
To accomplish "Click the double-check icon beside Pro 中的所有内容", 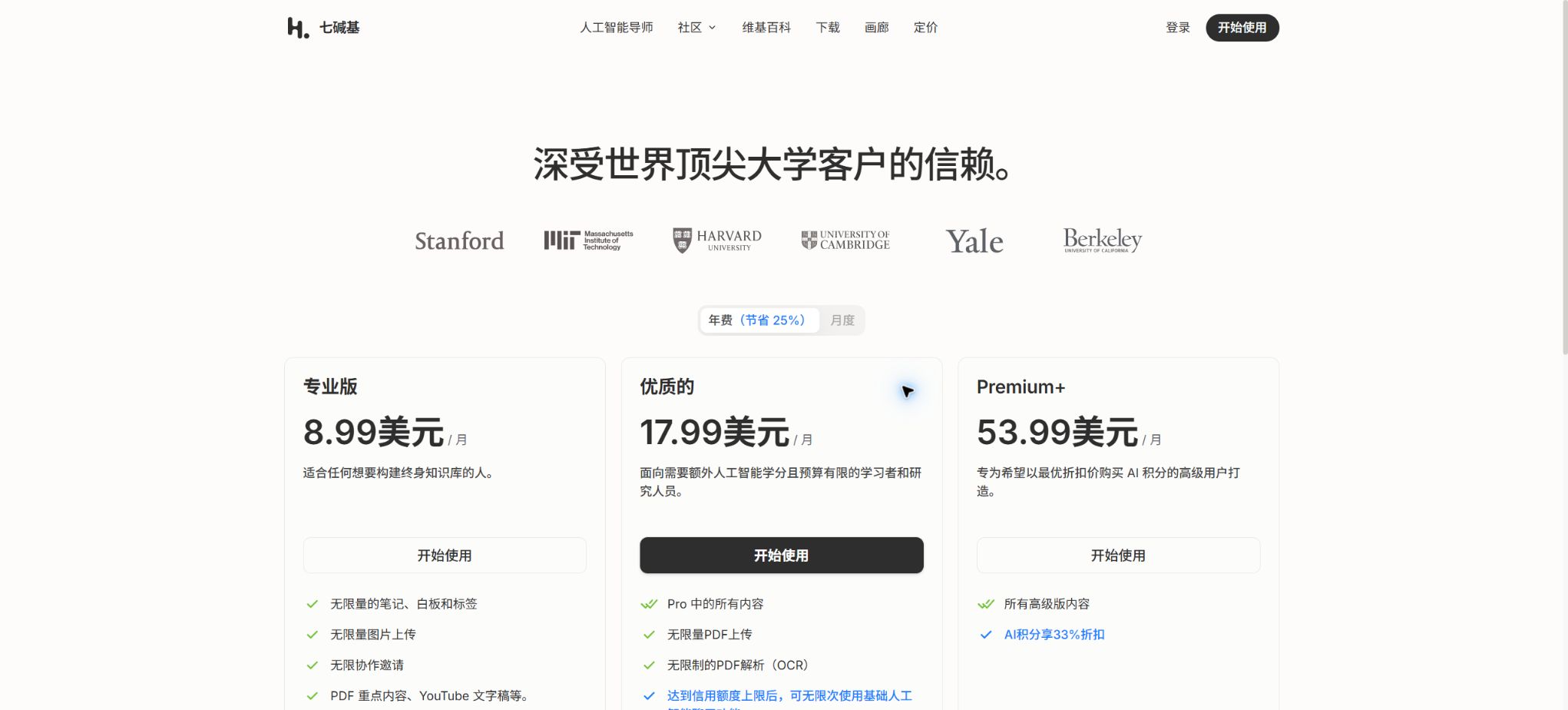I will click(649, 604).
